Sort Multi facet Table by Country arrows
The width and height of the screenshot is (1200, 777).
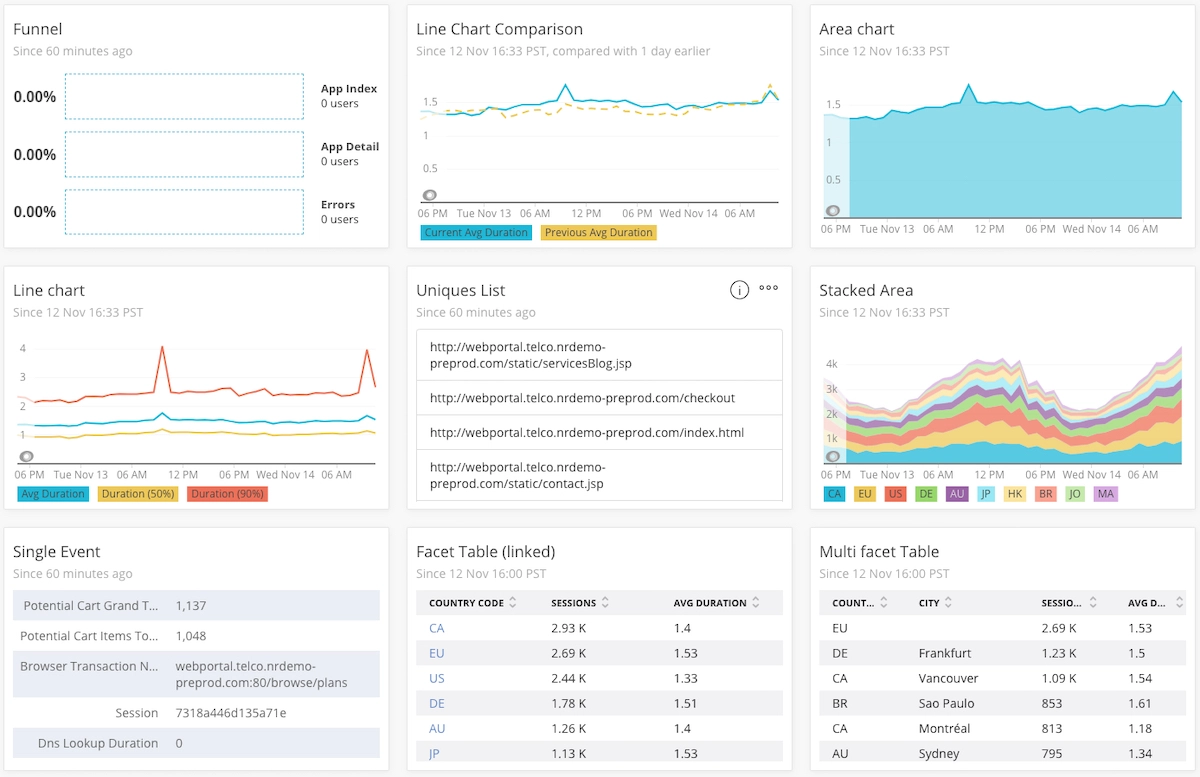[x=884, y=603]
